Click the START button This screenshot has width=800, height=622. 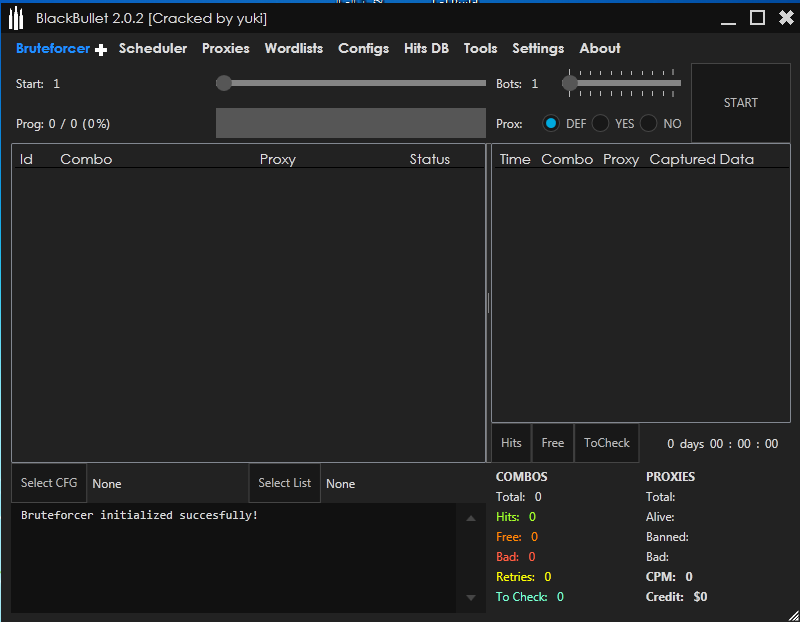pos(740,103)
